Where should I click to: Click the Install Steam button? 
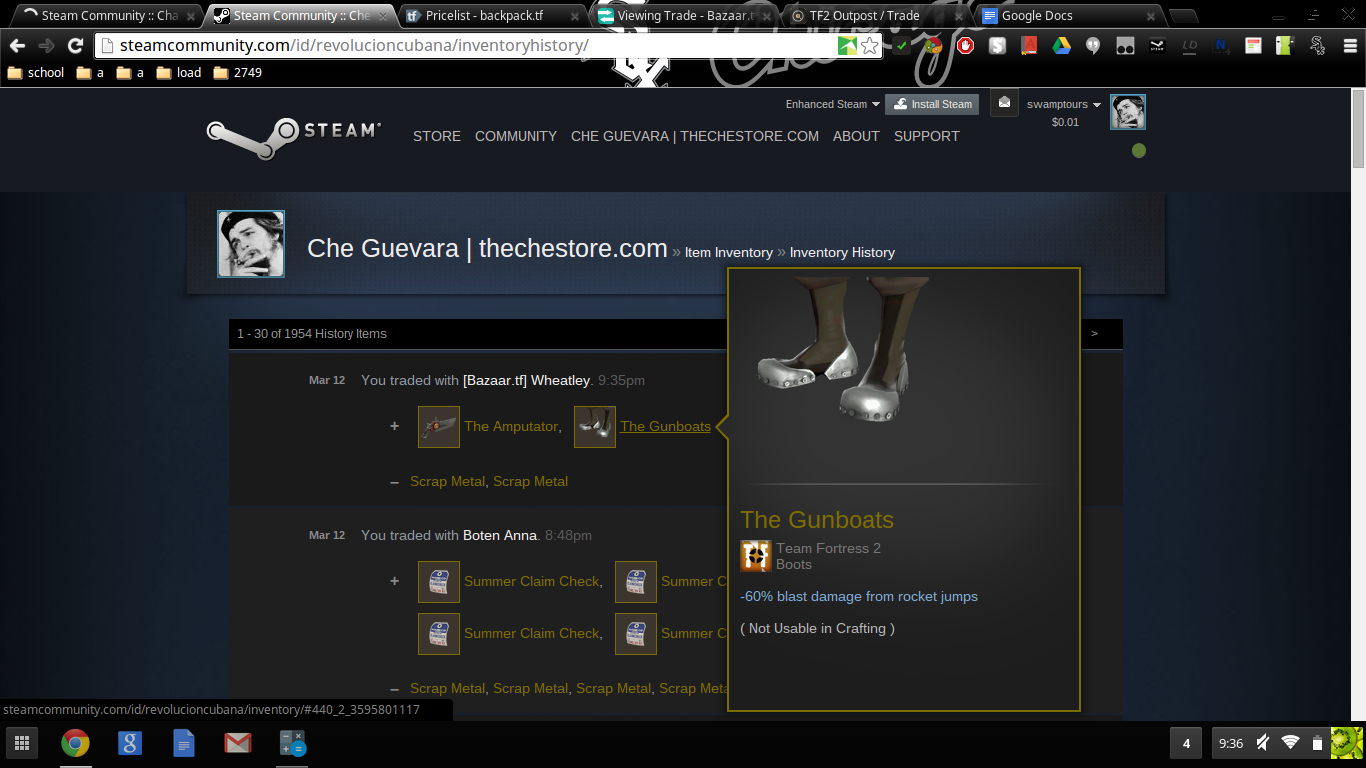click(x=932, y=104)
